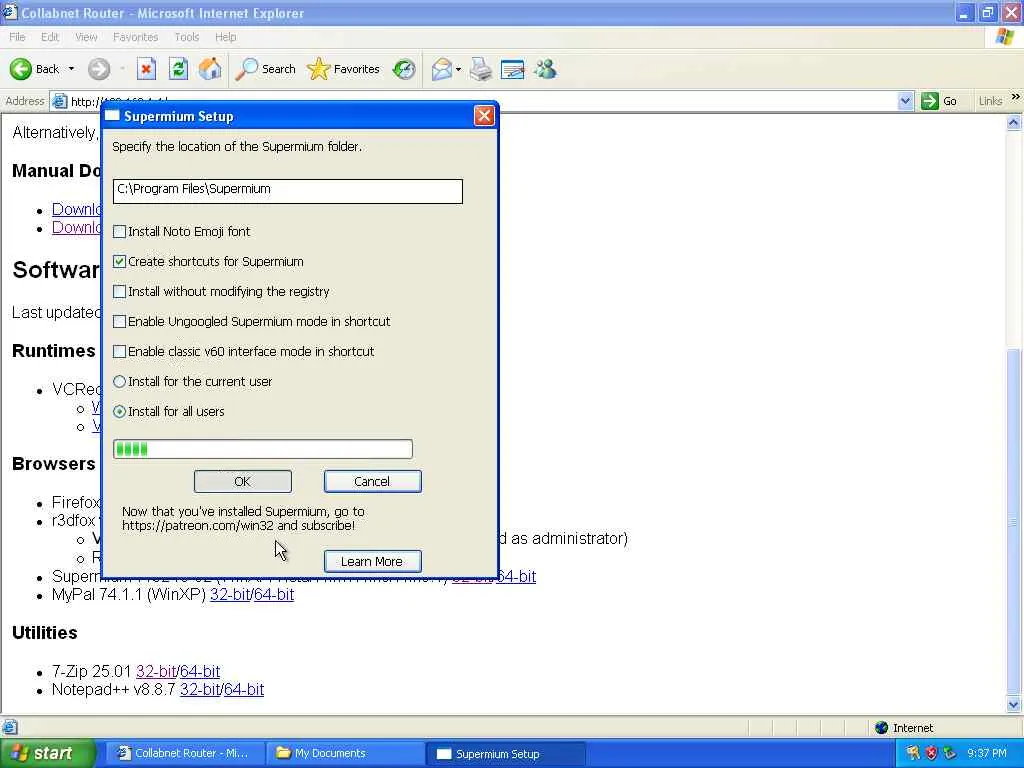
Task: Click the red shield security tray icon
Action: (931, 753)
